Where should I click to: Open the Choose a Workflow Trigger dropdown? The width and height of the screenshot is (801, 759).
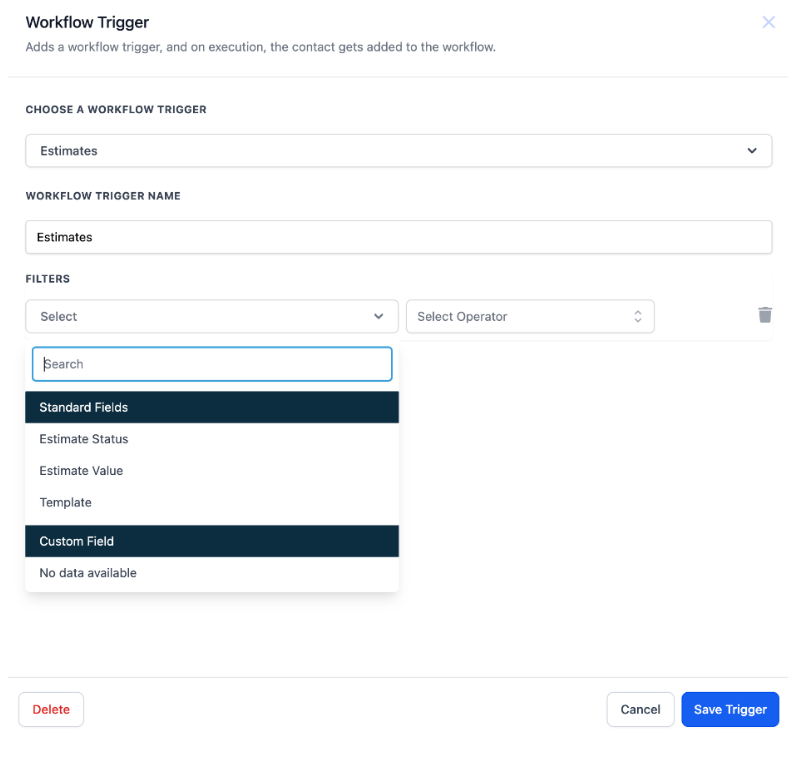click(x=398, y=151)
